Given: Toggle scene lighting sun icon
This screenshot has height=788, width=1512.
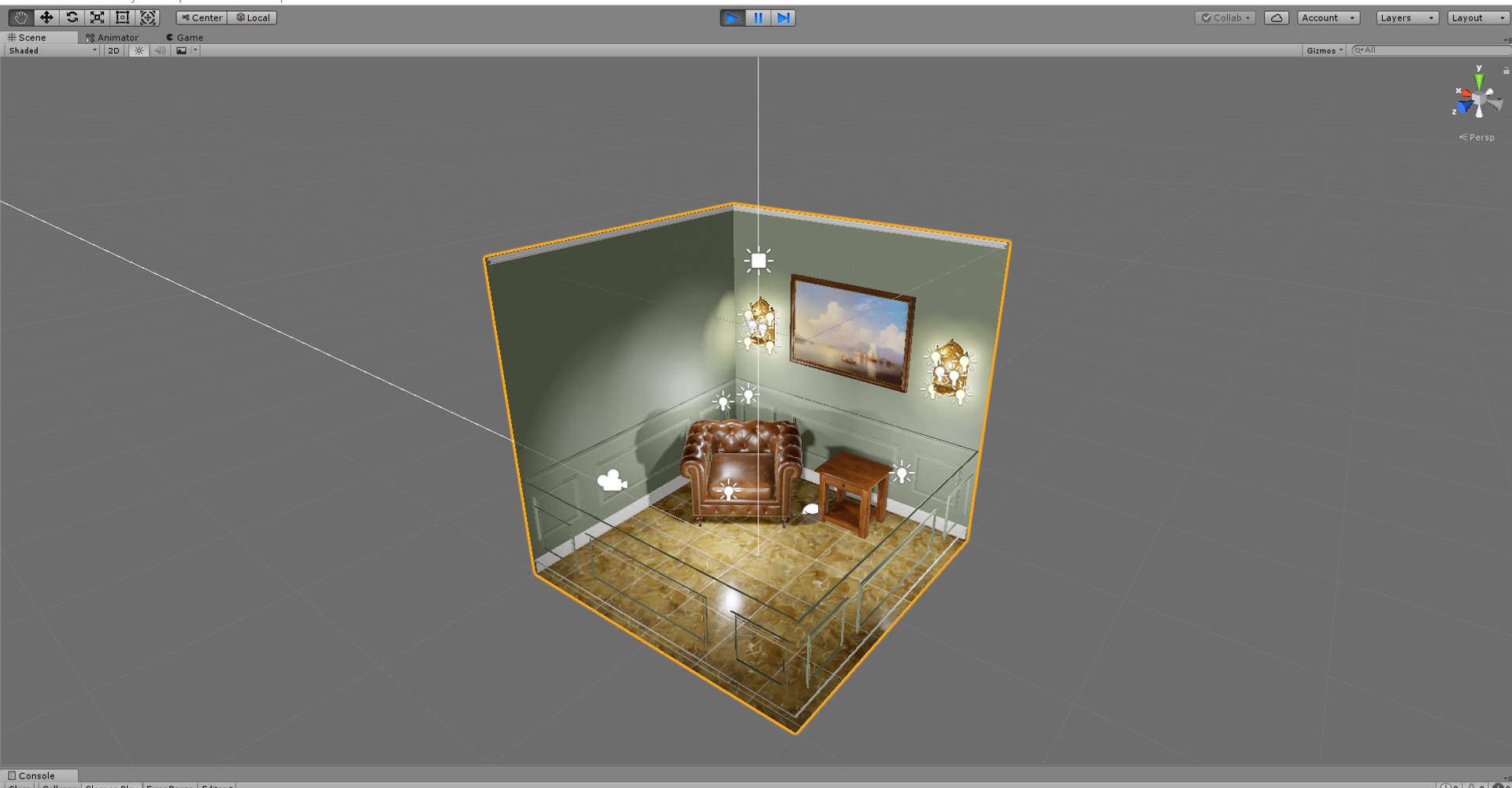Looking at the screenshot, I should [x=139, y=50].
